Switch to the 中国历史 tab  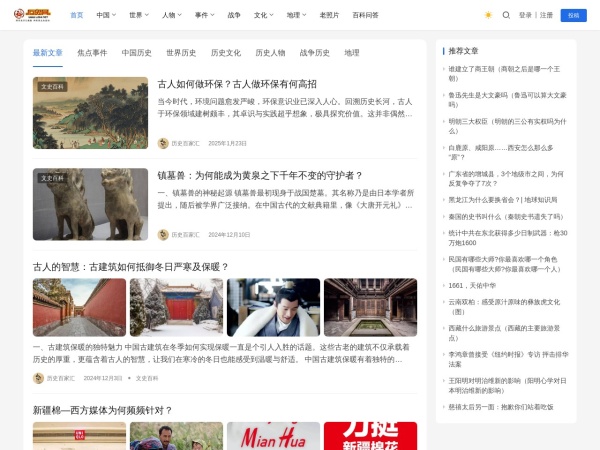click(x=137, y=53)
